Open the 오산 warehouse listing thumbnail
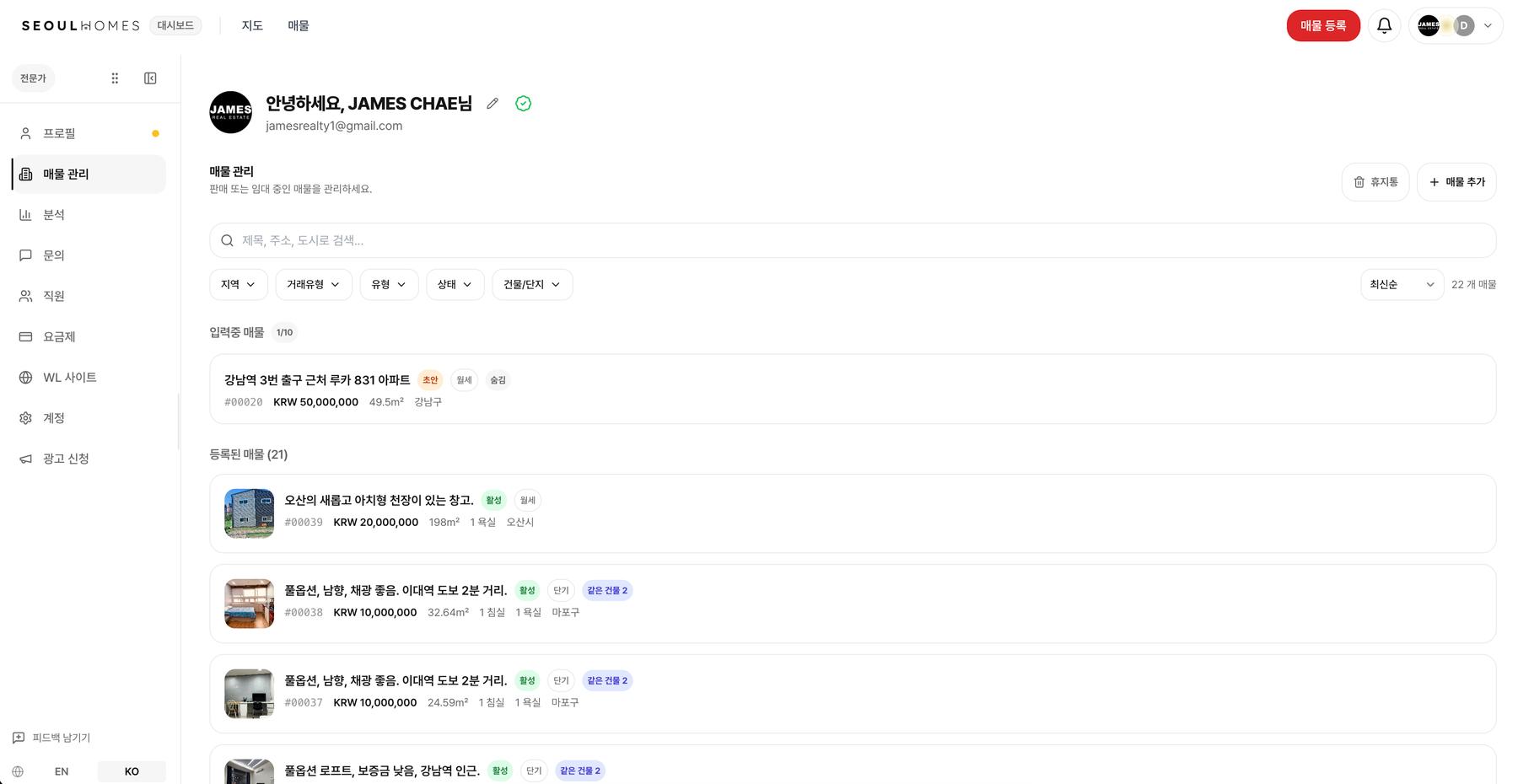The width and height of the screenshot is (1518, 784). (x=249, y=513)
